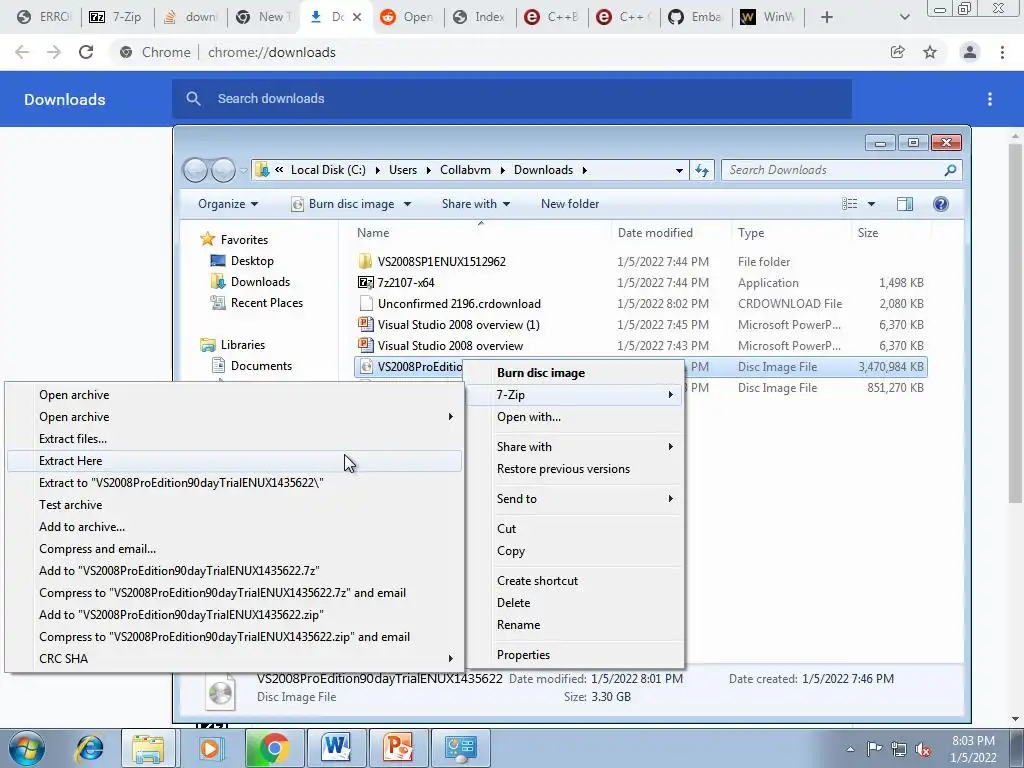The image size is (1024, 768).
Task: Select the 7z2107-x64 application icon
Action: [366, 283]
